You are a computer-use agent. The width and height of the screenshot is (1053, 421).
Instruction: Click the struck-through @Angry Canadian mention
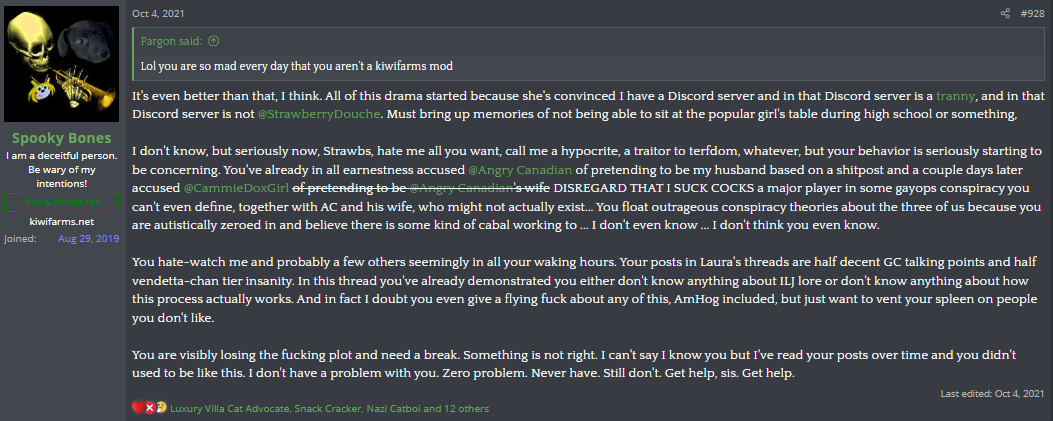[461, 189]
